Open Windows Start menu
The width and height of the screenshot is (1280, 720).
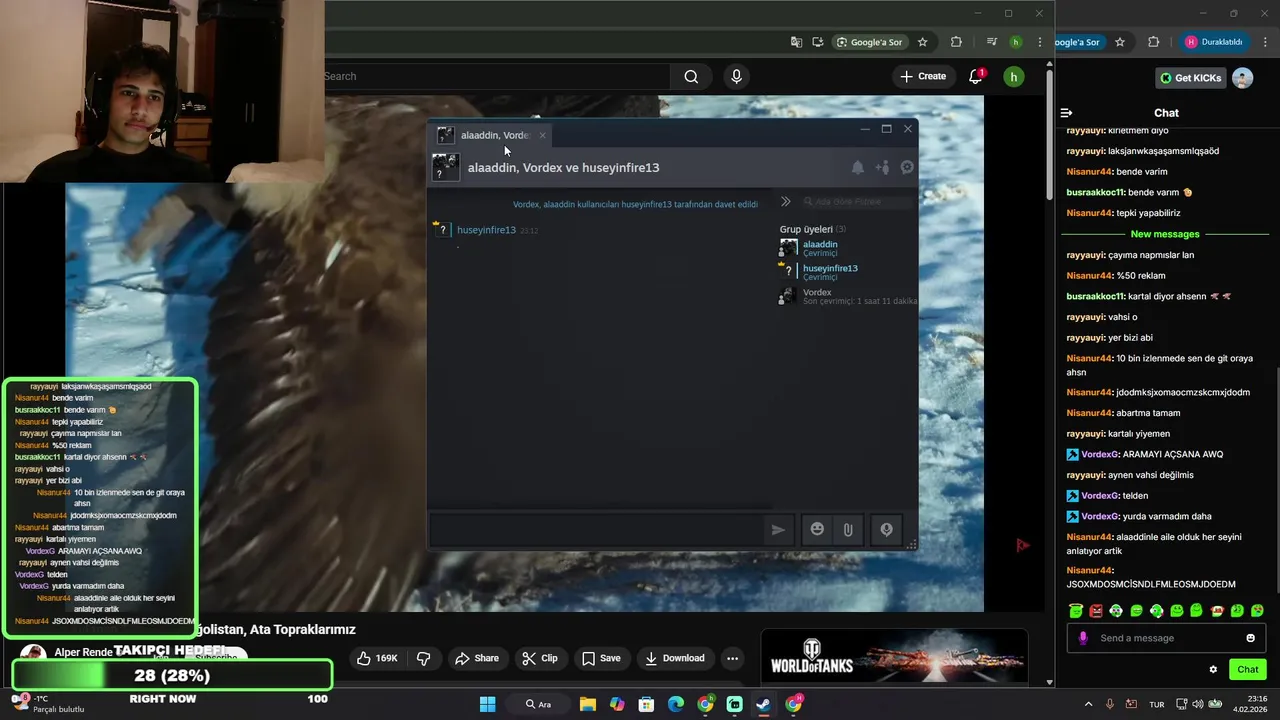(x=487, y=704)
